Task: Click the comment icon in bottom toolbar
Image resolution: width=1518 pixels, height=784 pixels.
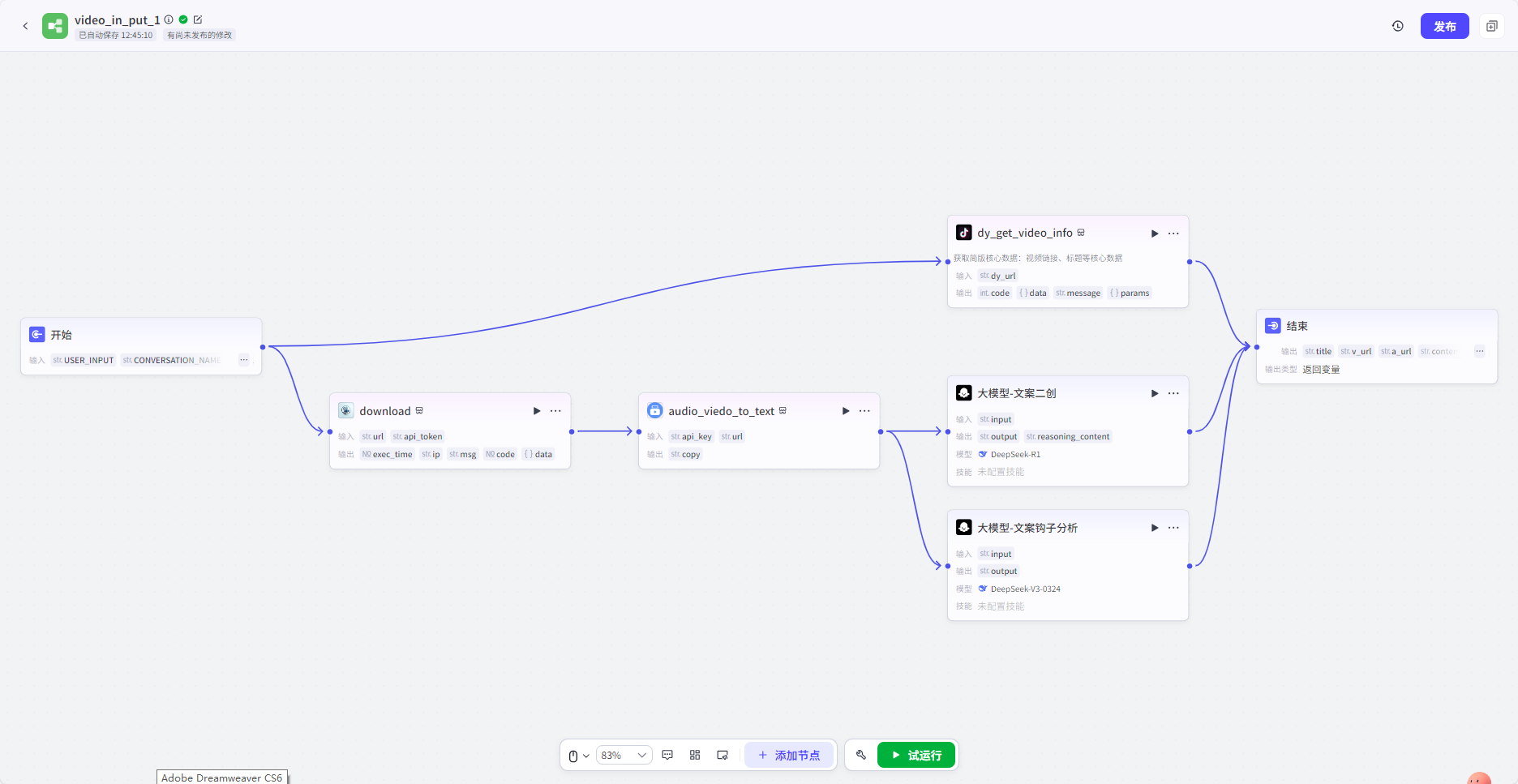Action: point(667,755)
